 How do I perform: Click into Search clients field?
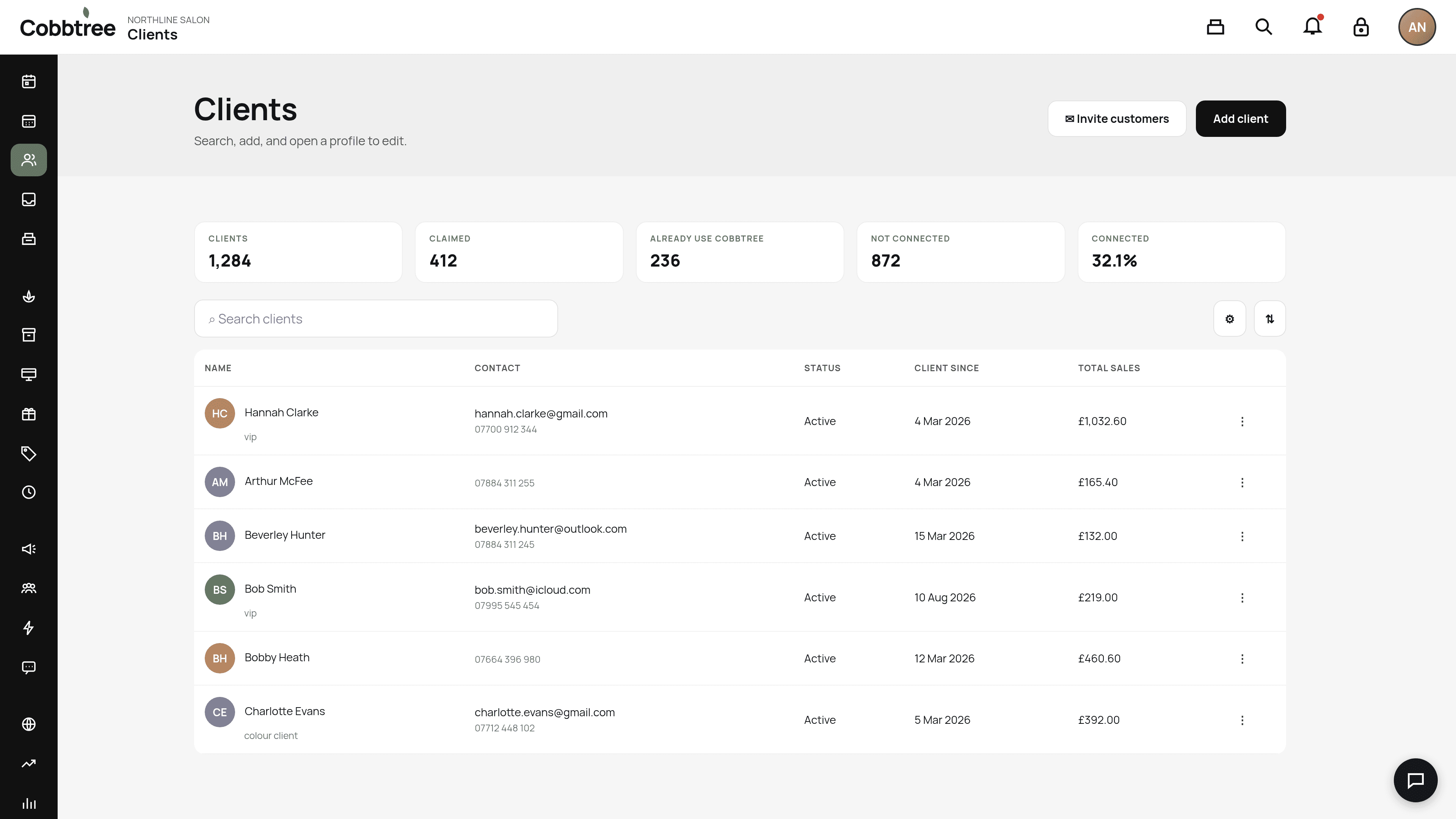[376, 319]
